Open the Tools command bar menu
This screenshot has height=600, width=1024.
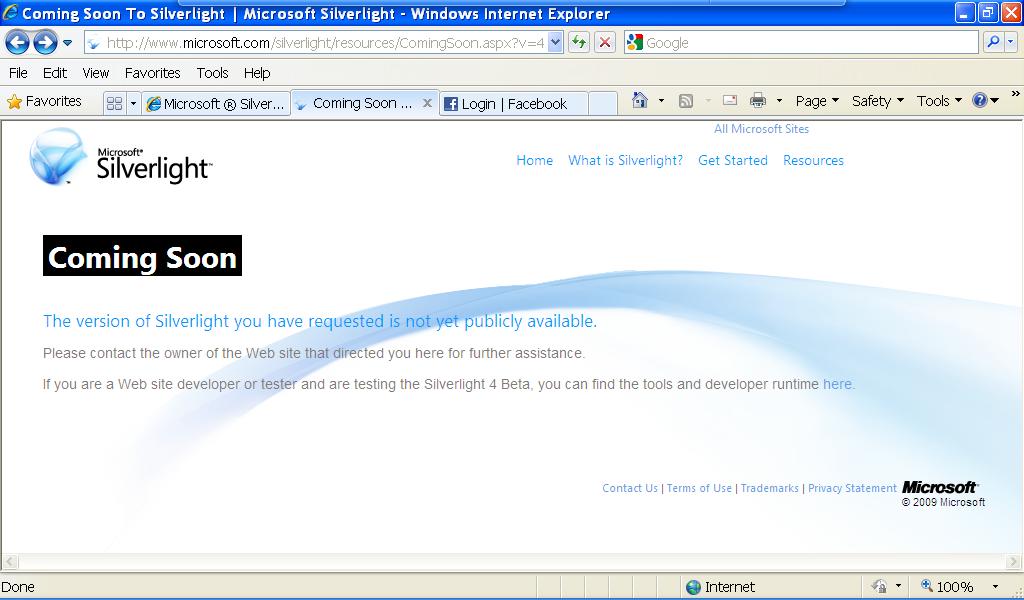[939, 101]
